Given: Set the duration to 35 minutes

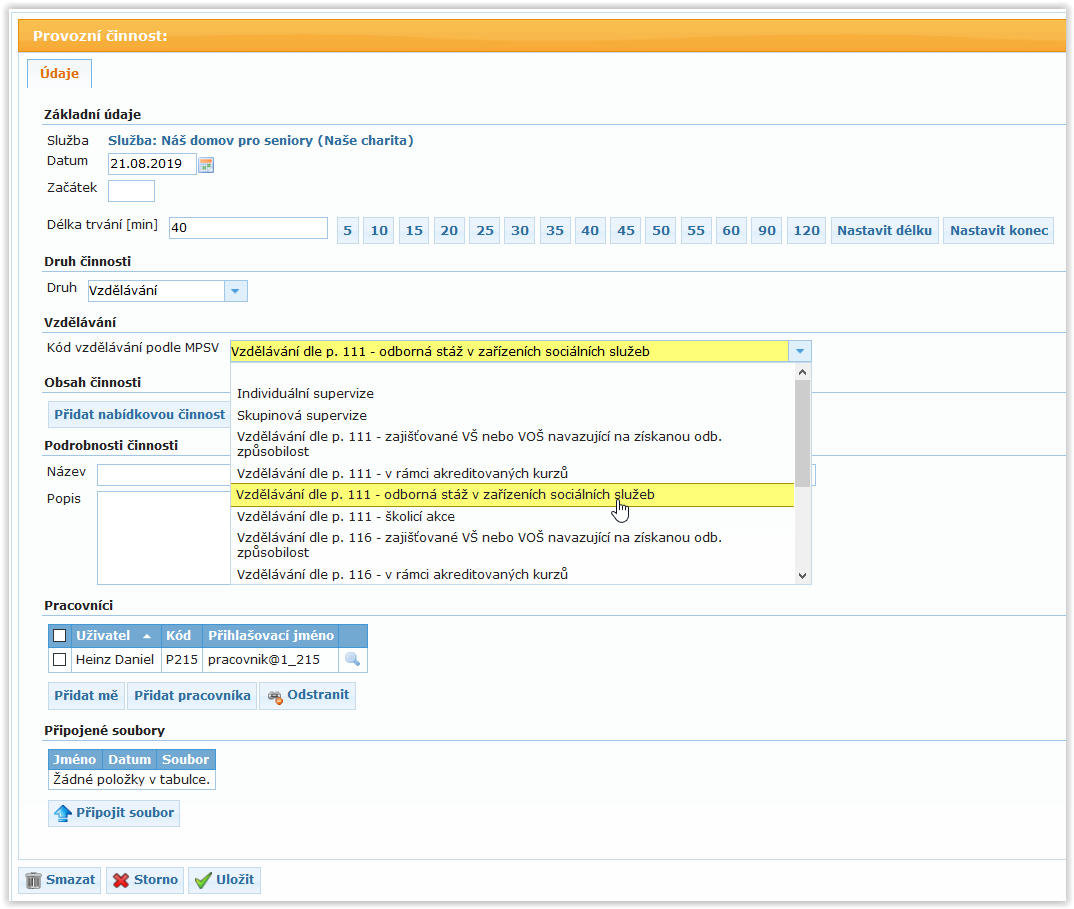Looking at the screenshot, I should [x=555, y=231].
